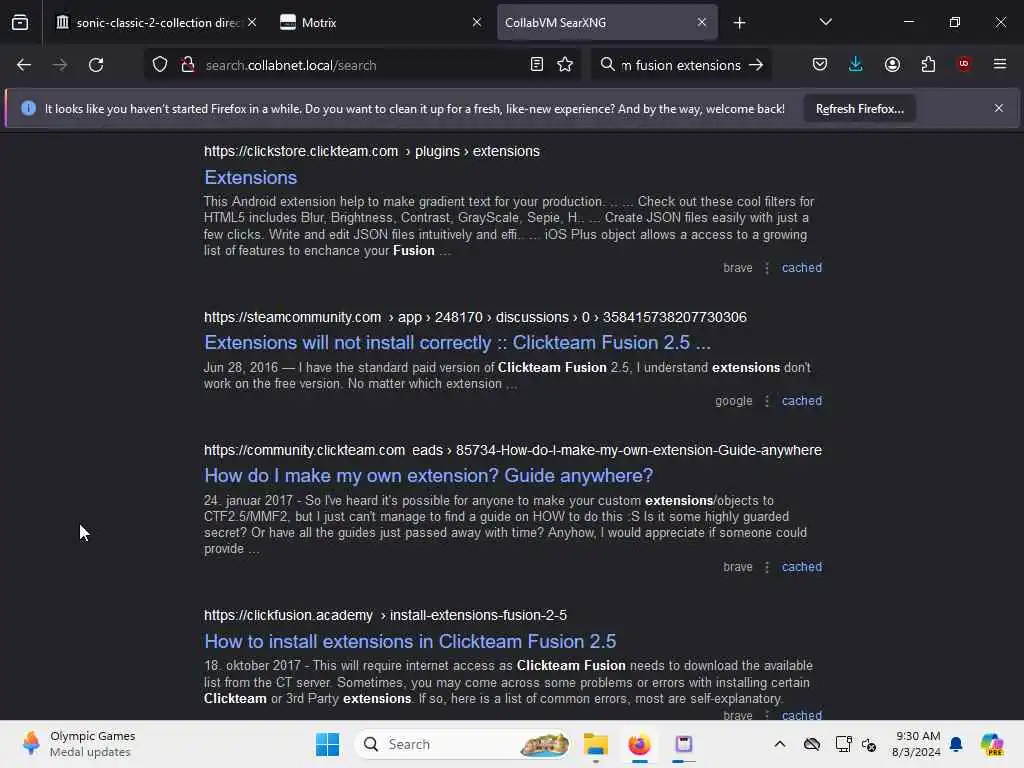This screenshot has height=768, width=1024.
Task: Click the clickfusion.academy URL breadcrumb
Action: tap(385, 615)
